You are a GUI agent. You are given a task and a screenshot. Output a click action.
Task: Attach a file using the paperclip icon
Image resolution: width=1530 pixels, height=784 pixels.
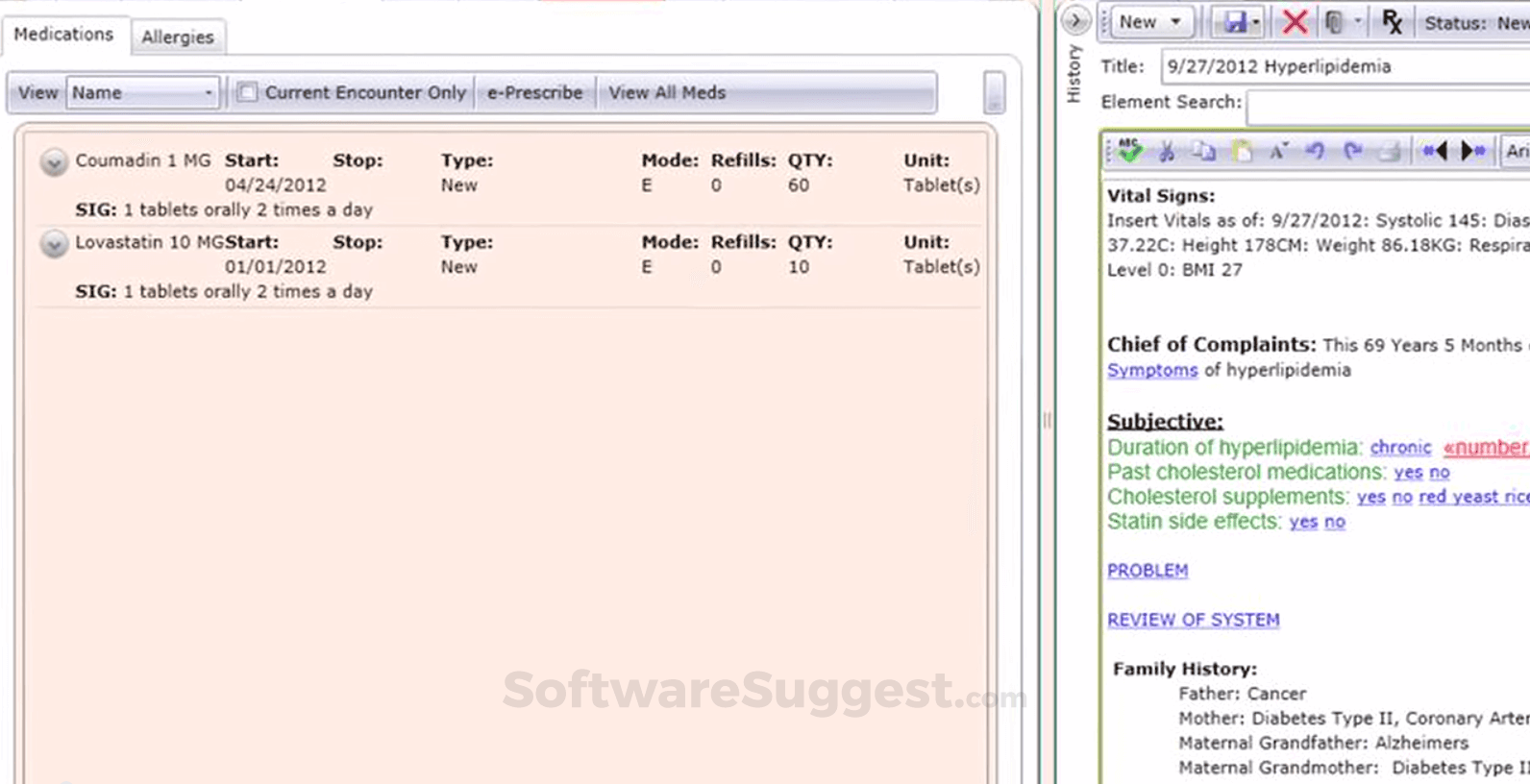[1334, 22]
